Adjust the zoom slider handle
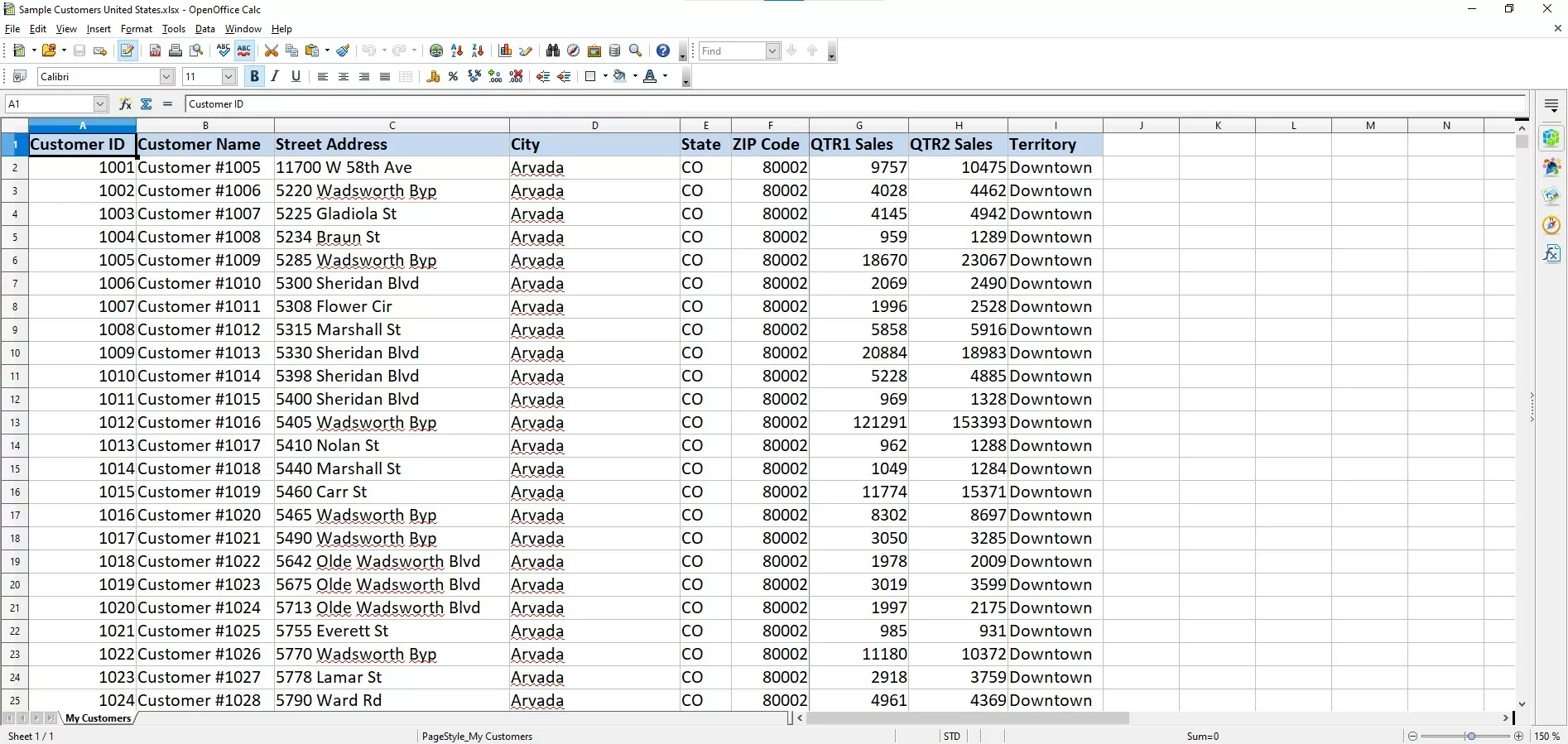This screenshot has width=1568, height=744. point(1471,736)
